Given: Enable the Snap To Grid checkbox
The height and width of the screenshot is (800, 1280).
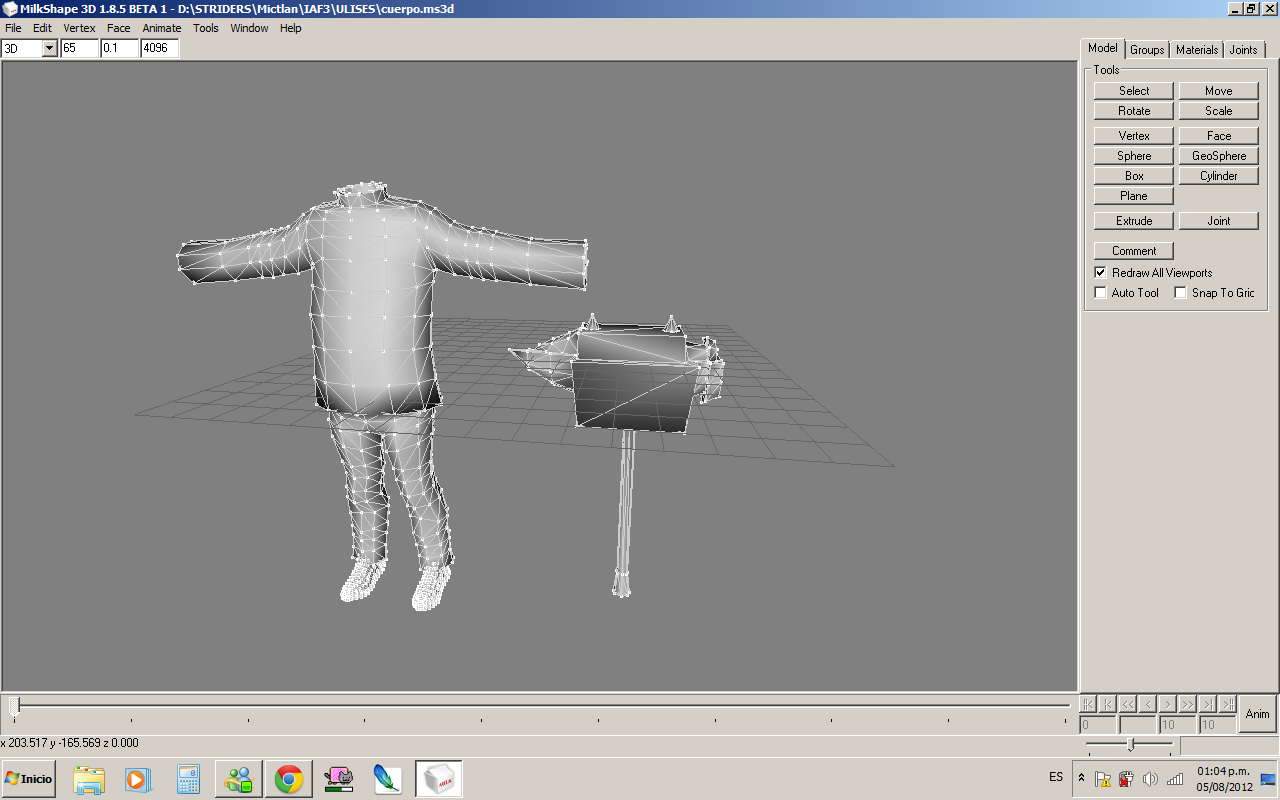Looking at the screenshot, I should (x=1180, y=293).
